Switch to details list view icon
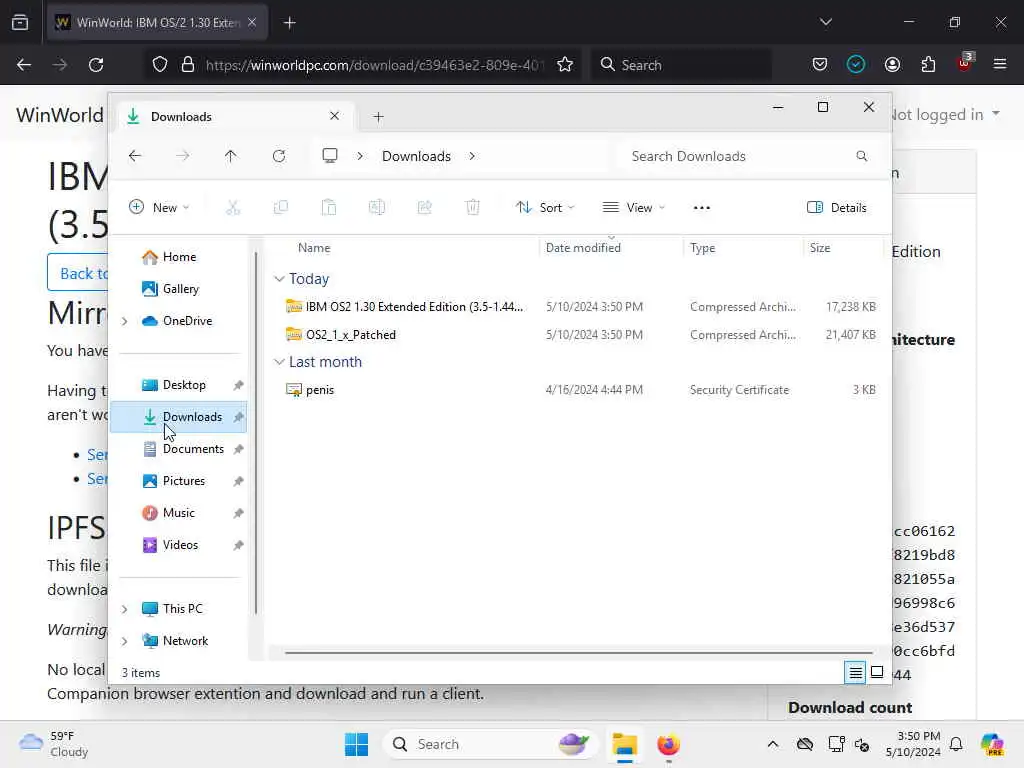The width and height of the screenshot is (1024, 768). tap(855, 672)
